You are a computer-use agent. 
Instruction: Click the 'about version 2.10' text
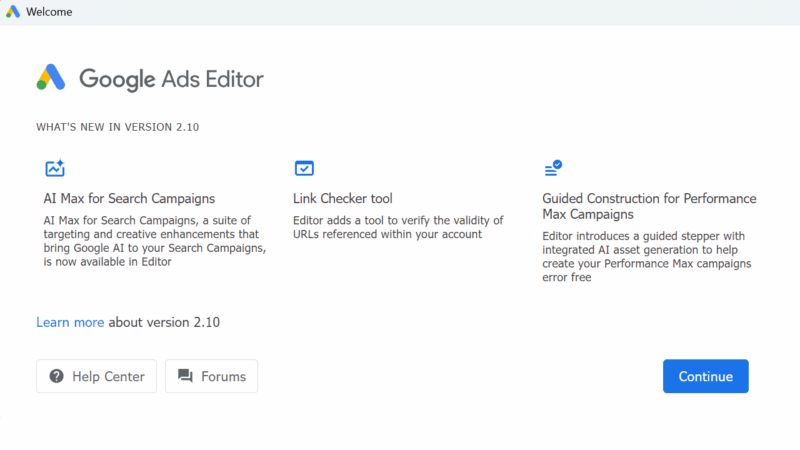coord(164,322)
